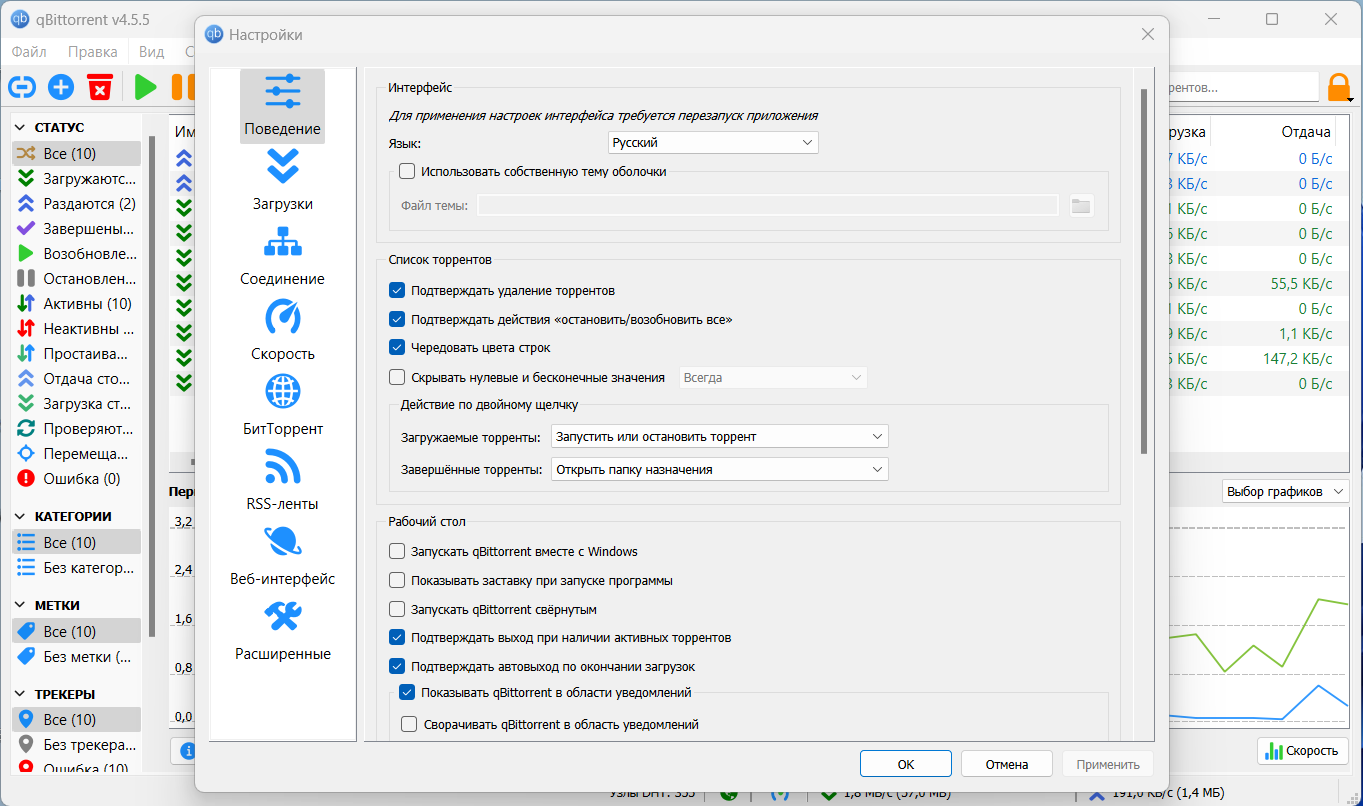The width and height of the screenshot is (1363, 806).
Task: Uncheck Чередовать цвета строк
Action: tap(397, 347)
